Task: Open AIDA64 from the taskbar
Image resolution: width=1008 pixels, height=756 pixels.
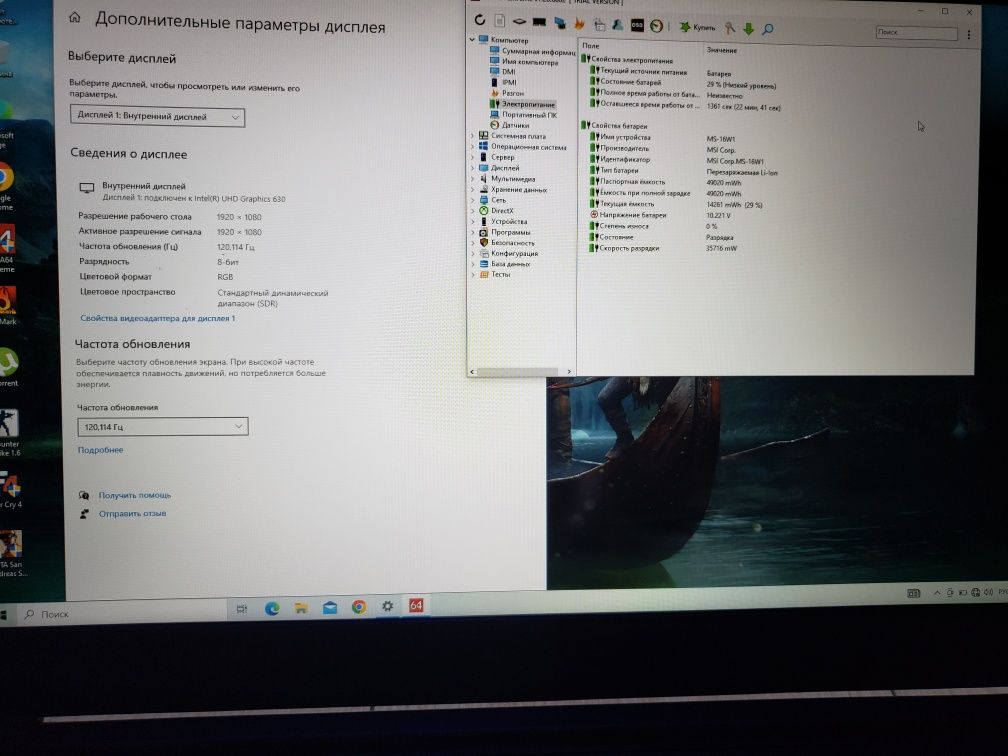Action: pyautogui.click(x=416, y=605)
